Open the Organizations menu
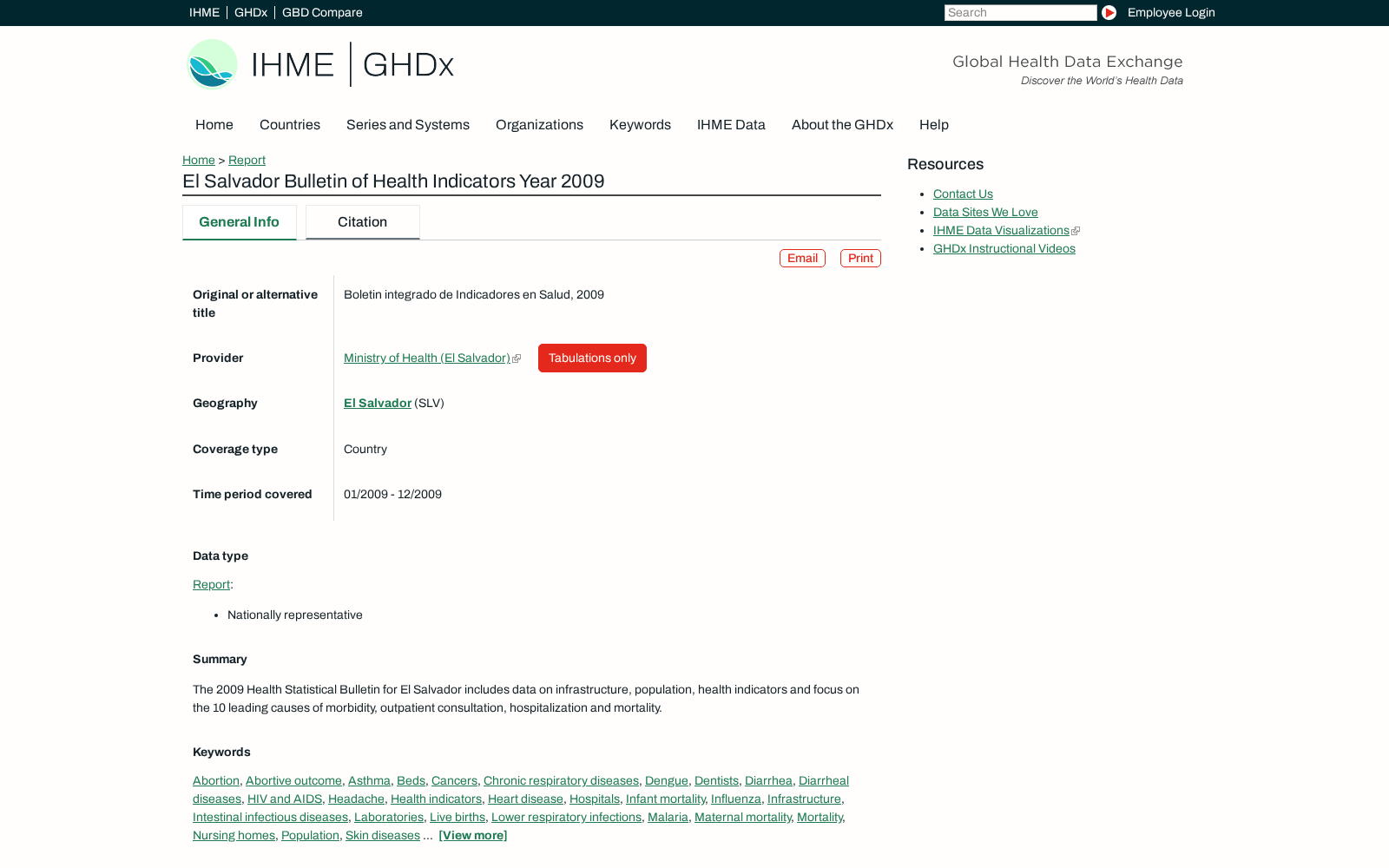 [539, 125]
